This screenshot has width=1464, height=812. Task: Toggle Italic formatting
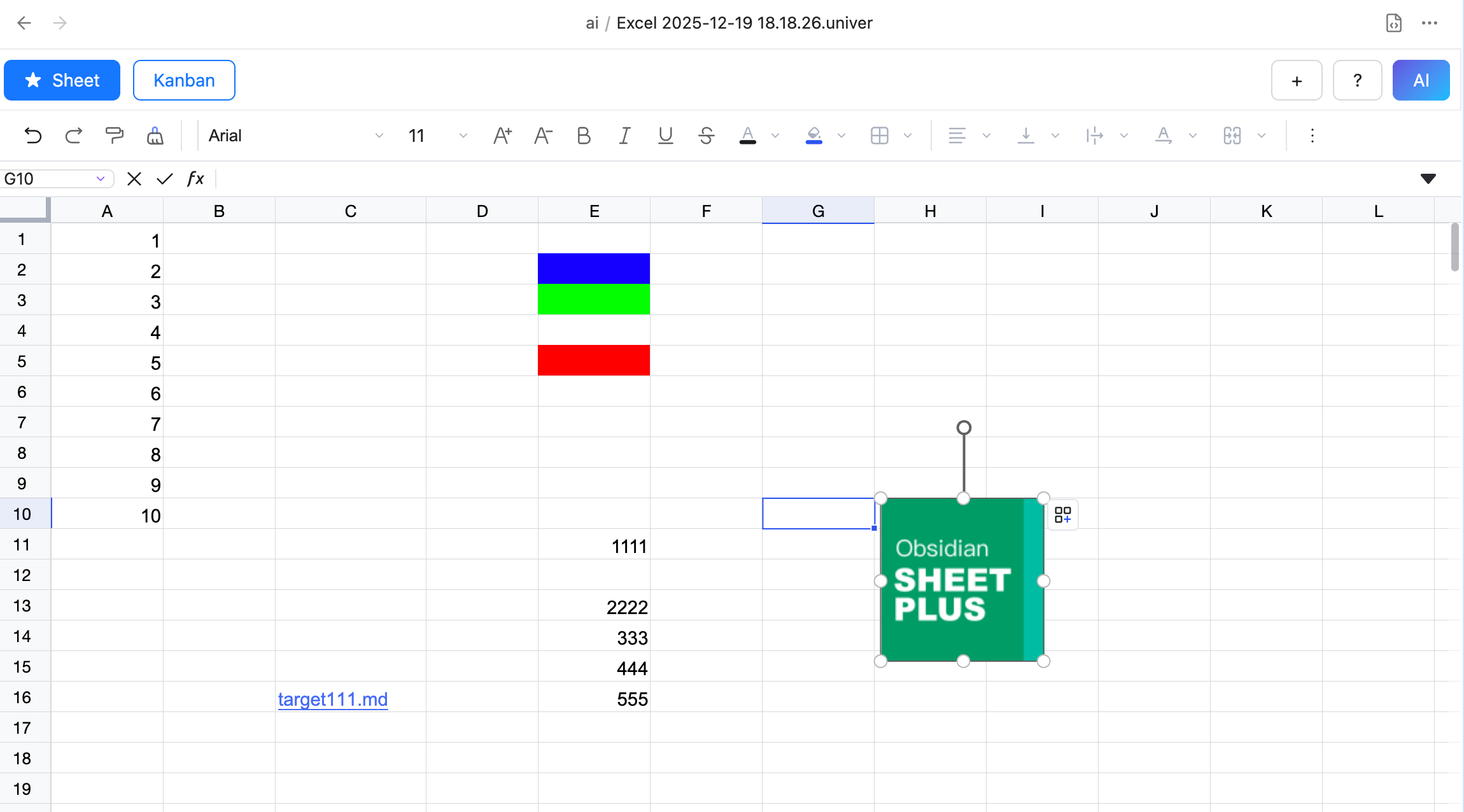tap(624, 136)
